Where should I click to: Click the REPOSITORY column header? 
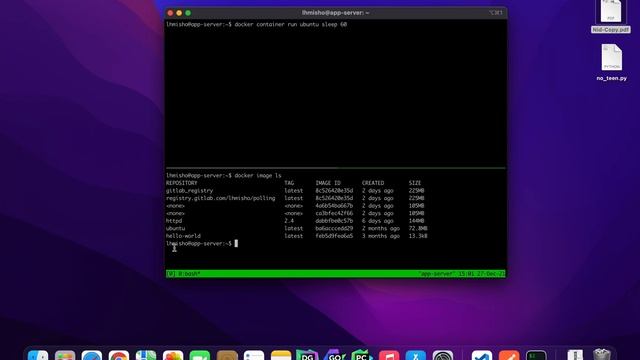[x=182, y=183]
